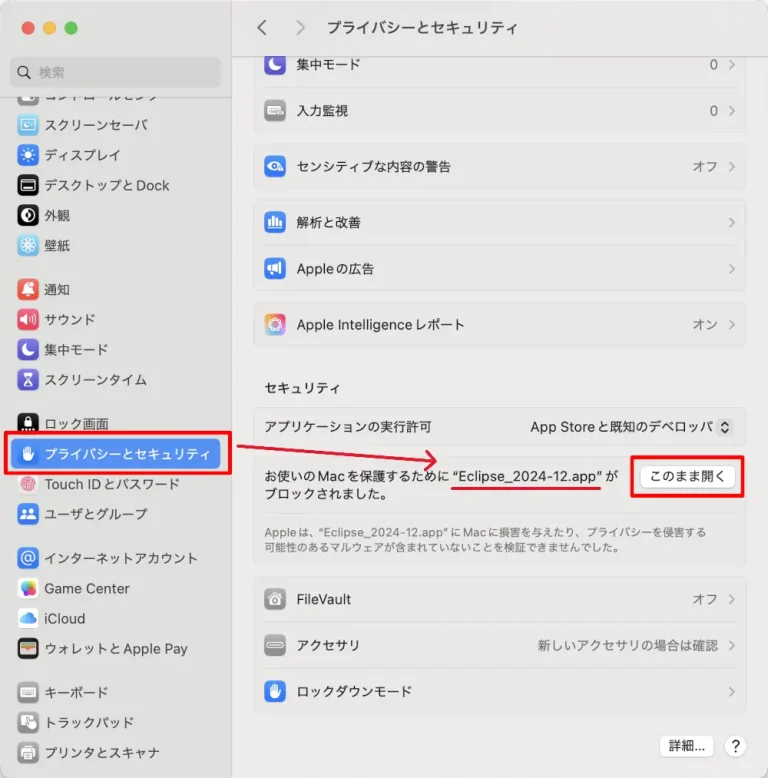Select sidebar 集中モード moon icon
The image size is (768, 778).
point(28,350)
